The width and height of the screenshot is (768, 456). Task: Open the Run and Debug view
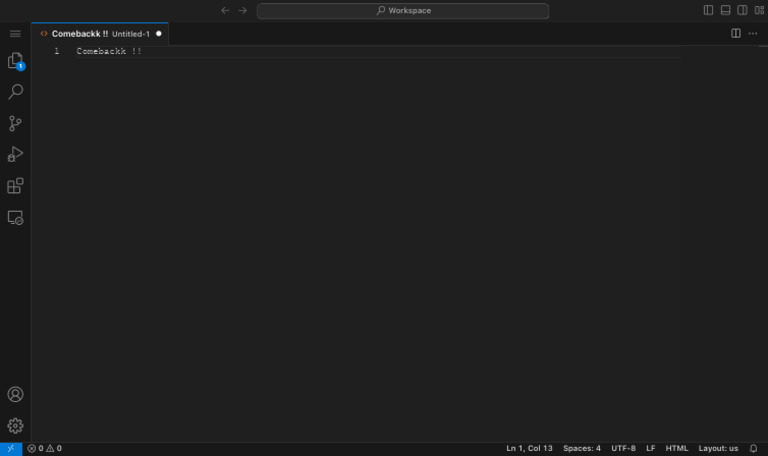(15, 154)
